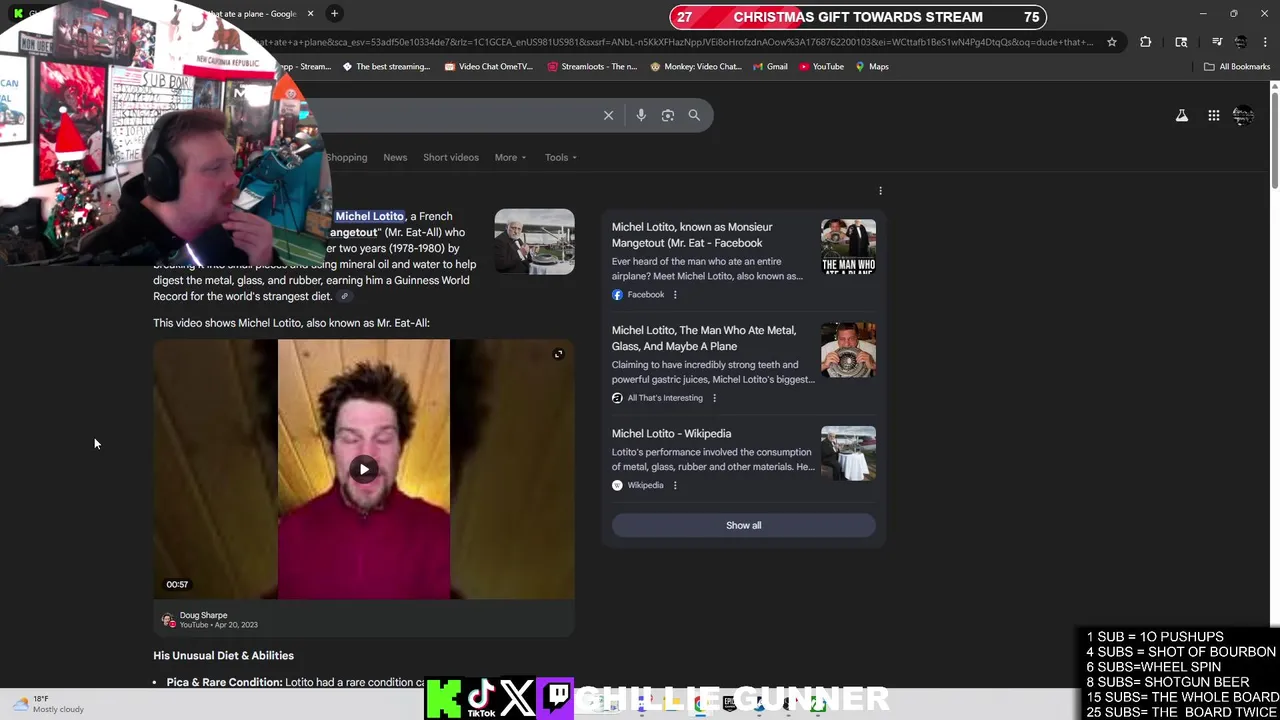The height and width of the screenshot is (720, 1280).
Task: Click the magnifier search button
Action: [694, 115]
